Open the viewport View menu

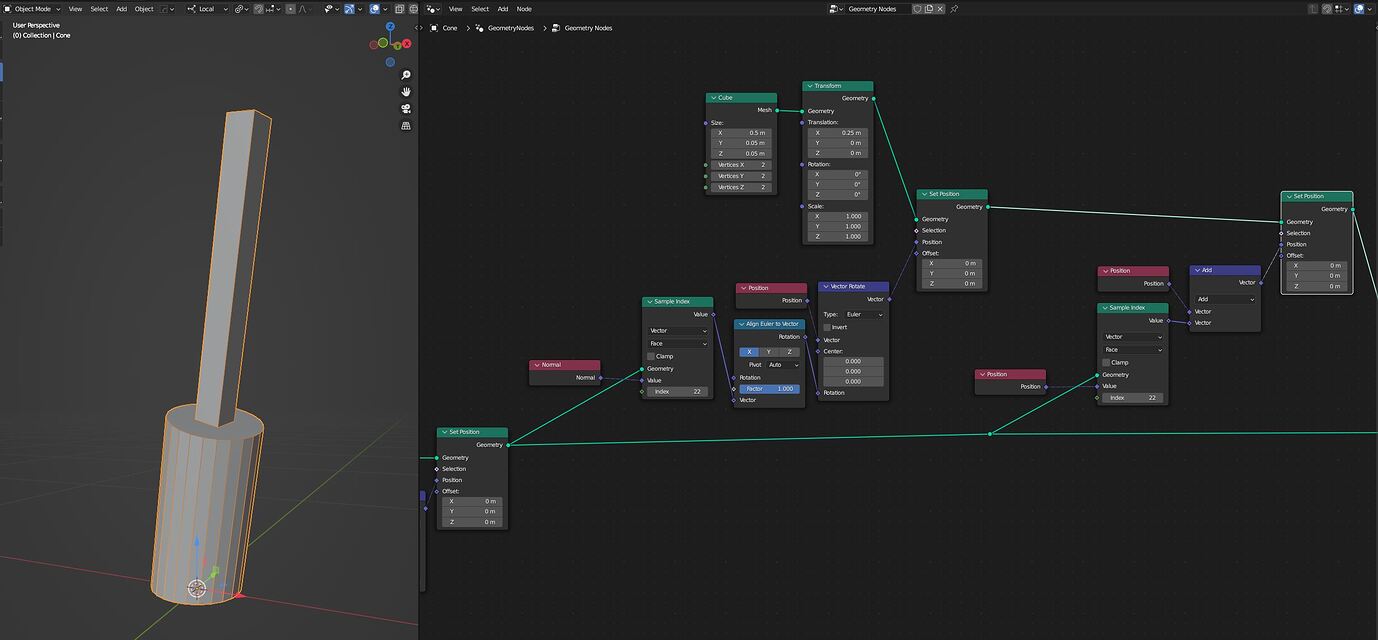click(75, 9)
